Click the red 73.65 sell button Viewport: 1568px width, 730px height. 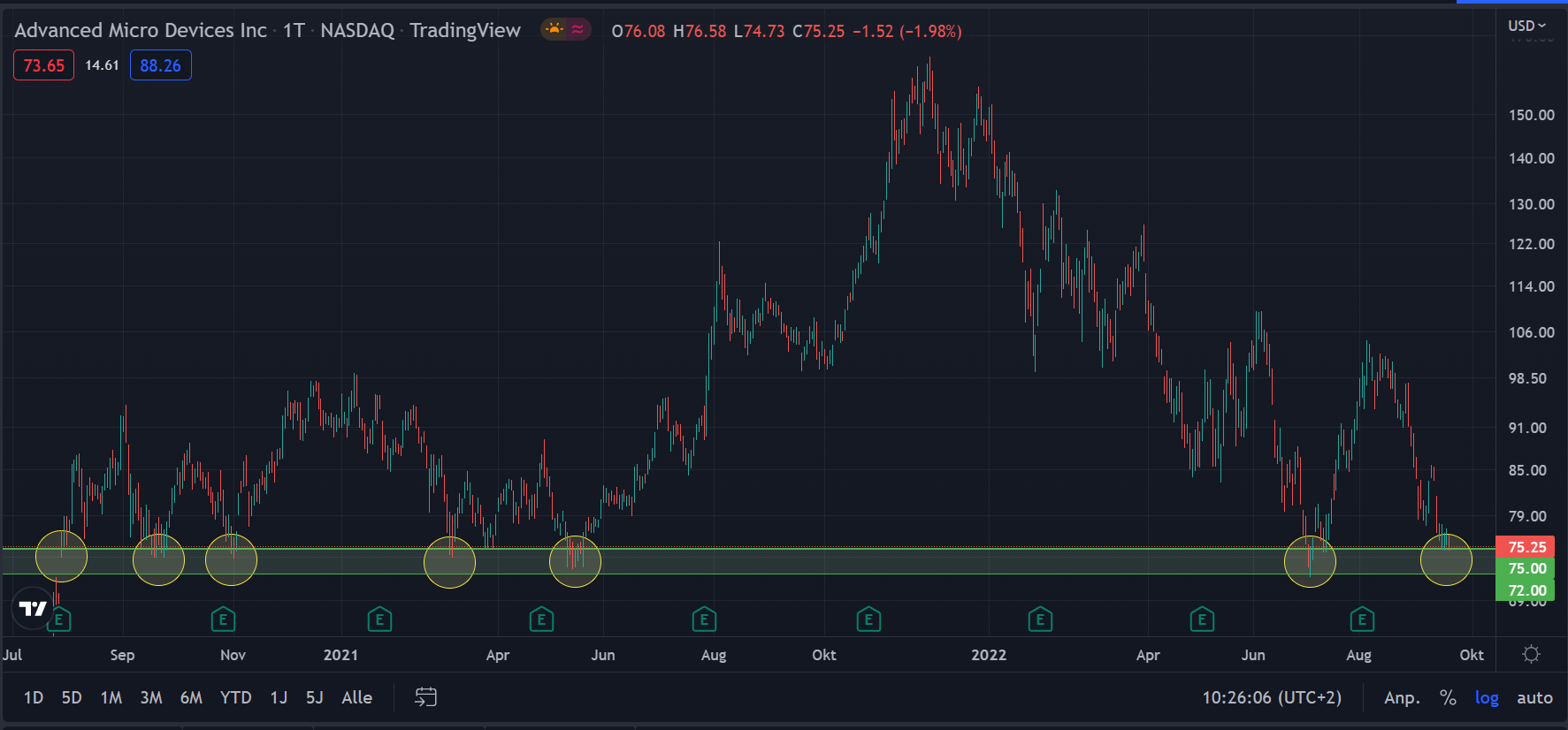[x=43, y=65]
